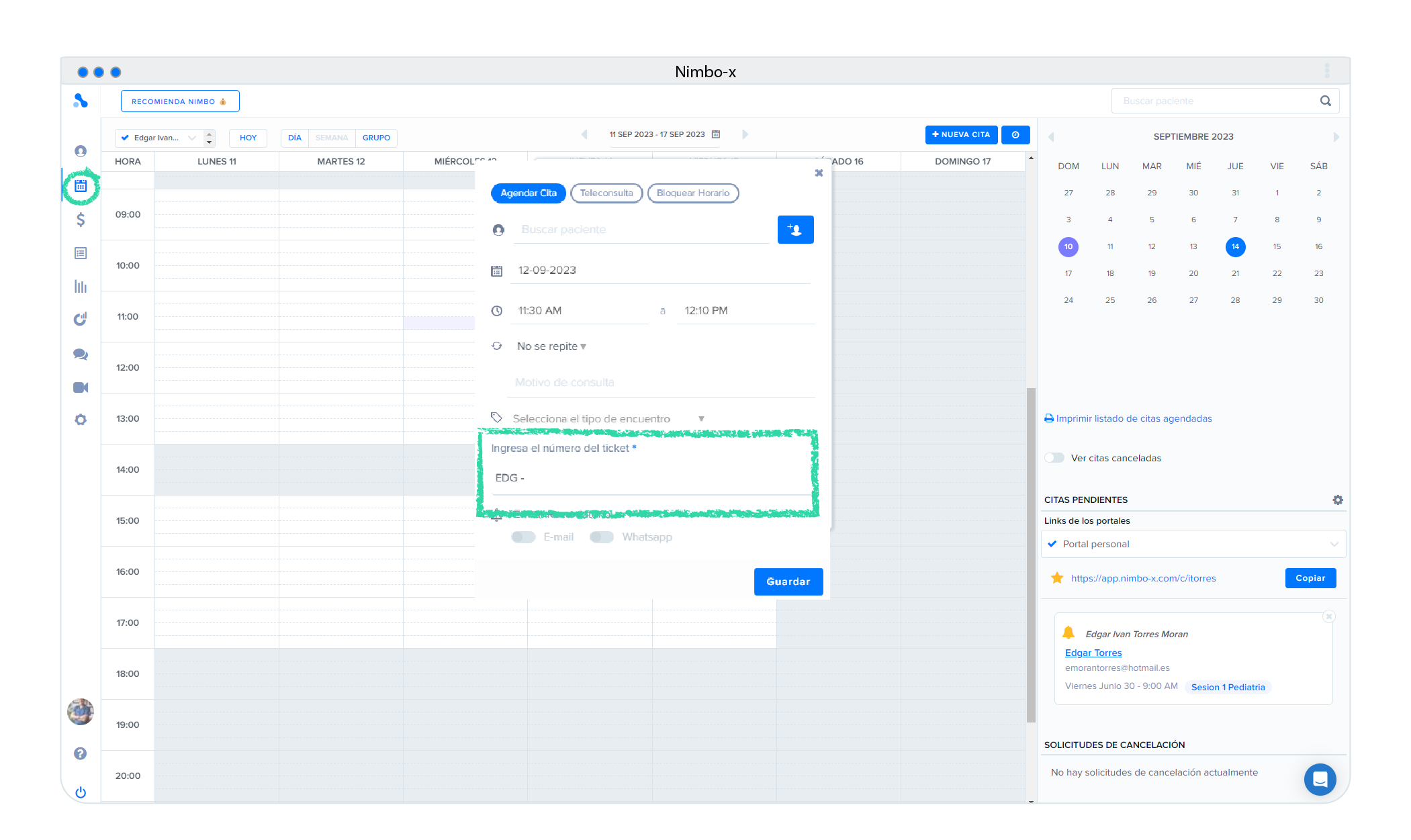
Task: Switch to the Bloquear Horario tab
Action: click(692, 193)
